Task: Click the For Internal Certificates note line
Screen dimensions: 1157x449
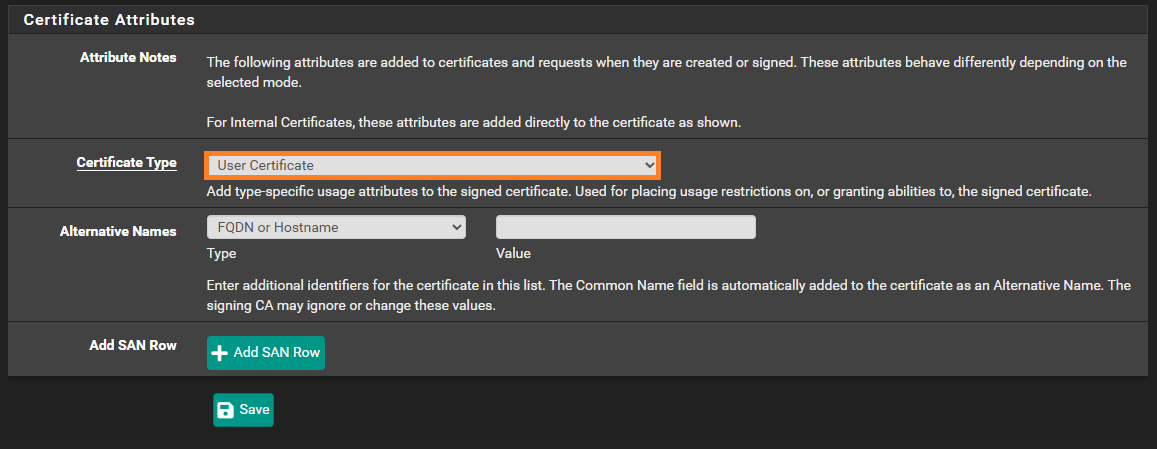Action: [x=474, y=123]
